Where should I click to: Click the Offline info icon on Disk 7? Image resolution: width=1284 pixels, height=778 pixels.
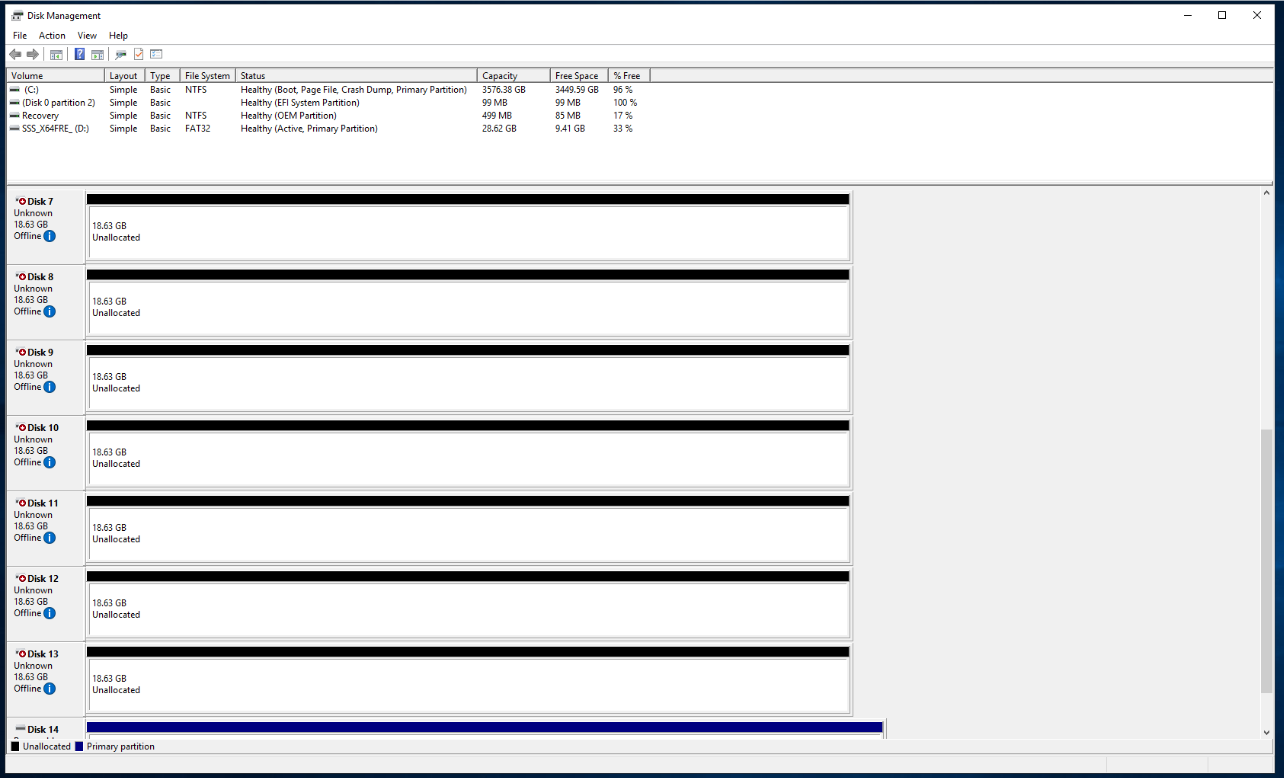(48, 236)
